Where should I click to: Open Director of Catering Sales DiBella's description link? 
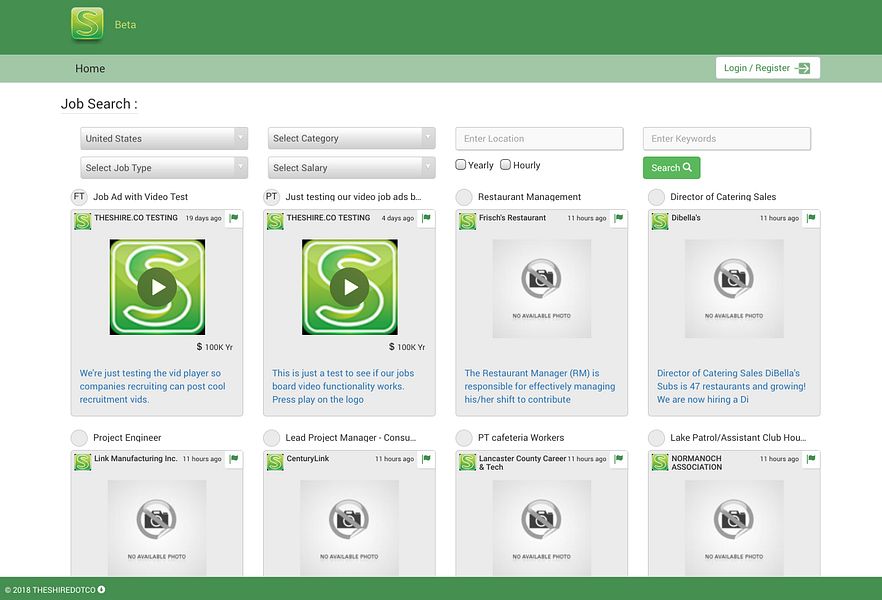pyautogui.click(x=731, y=386)
